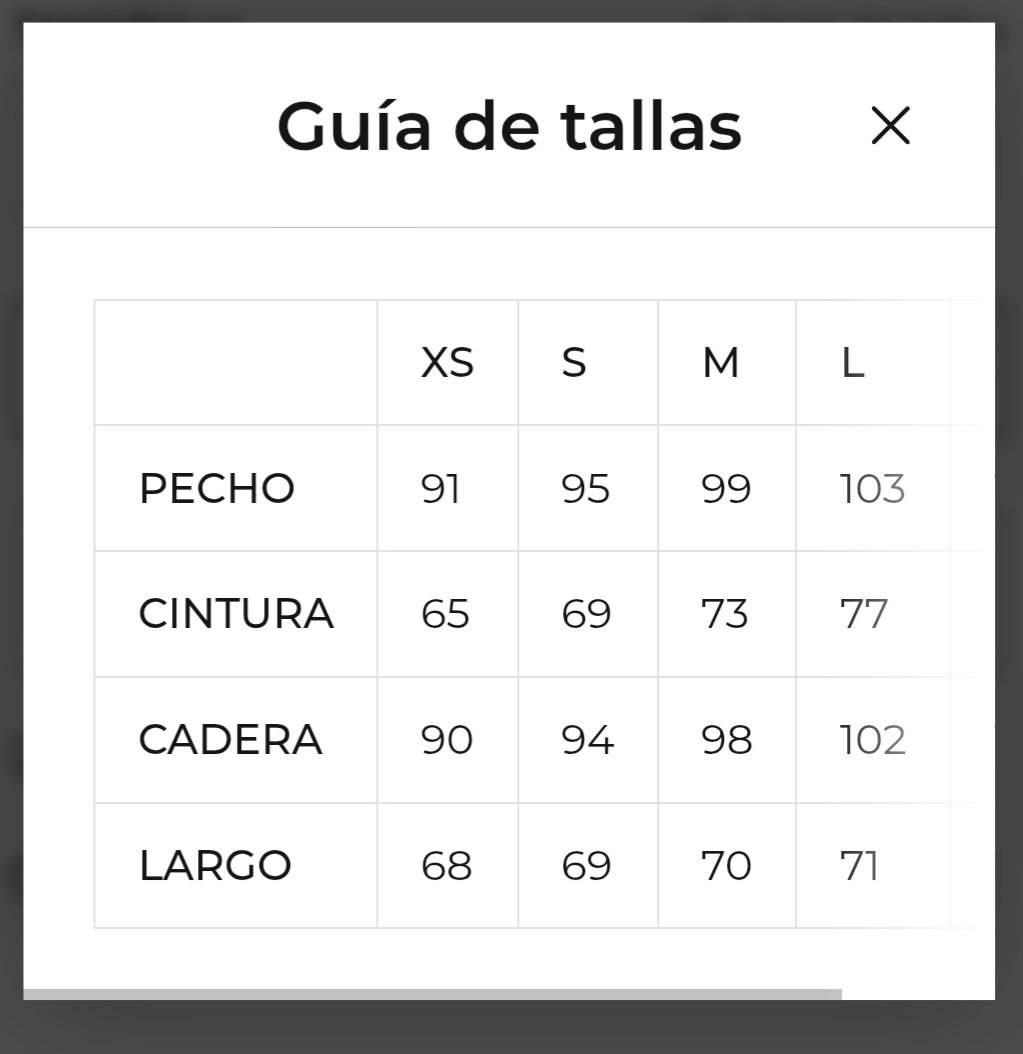Click CINTURA value 73 for M

pos(725,614)
